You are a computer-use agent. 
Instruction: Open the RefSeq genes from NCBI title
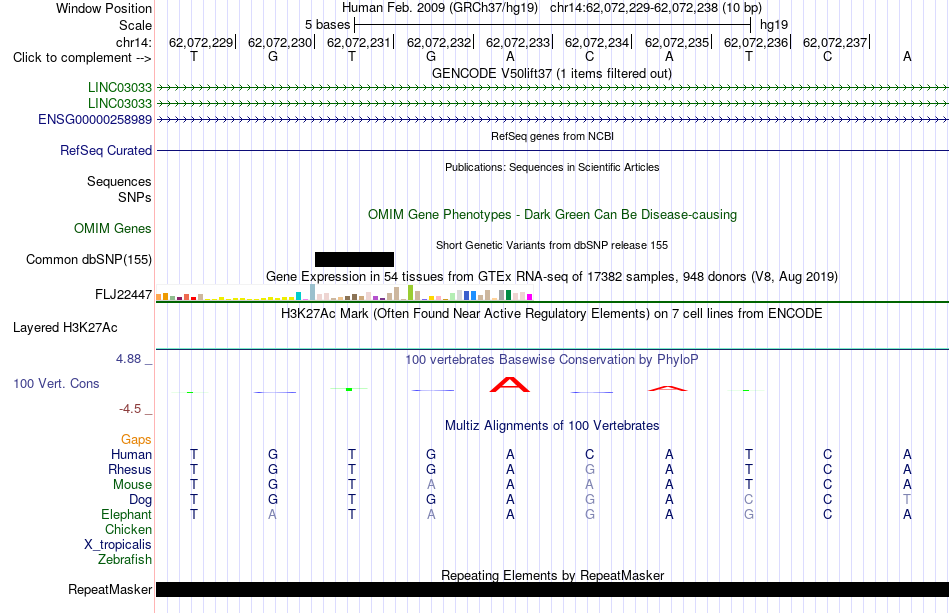click(553, 136)
